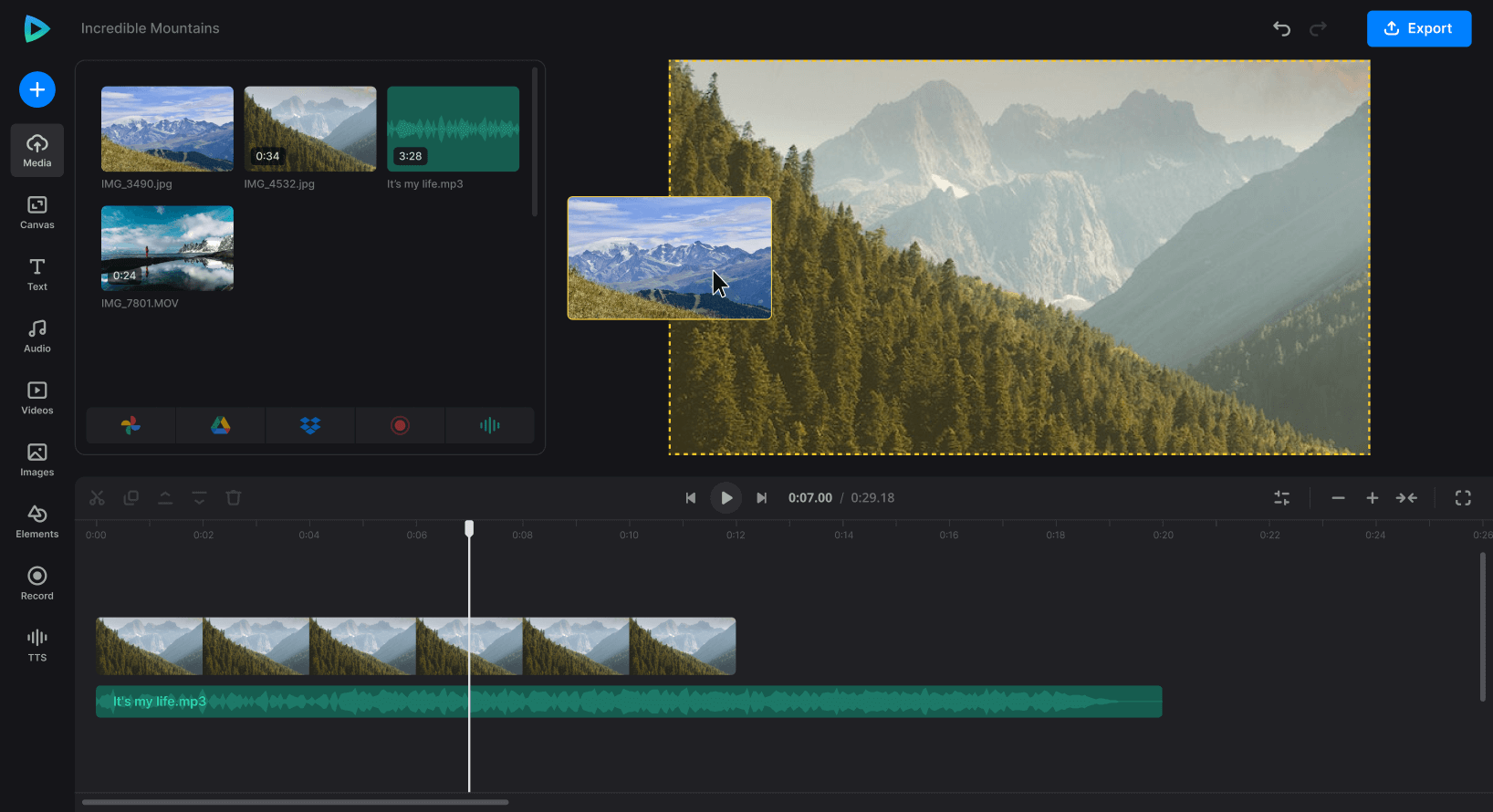Start recording with the red record icon
Viewport: 1493px width, 812px height.
point(400,425)
